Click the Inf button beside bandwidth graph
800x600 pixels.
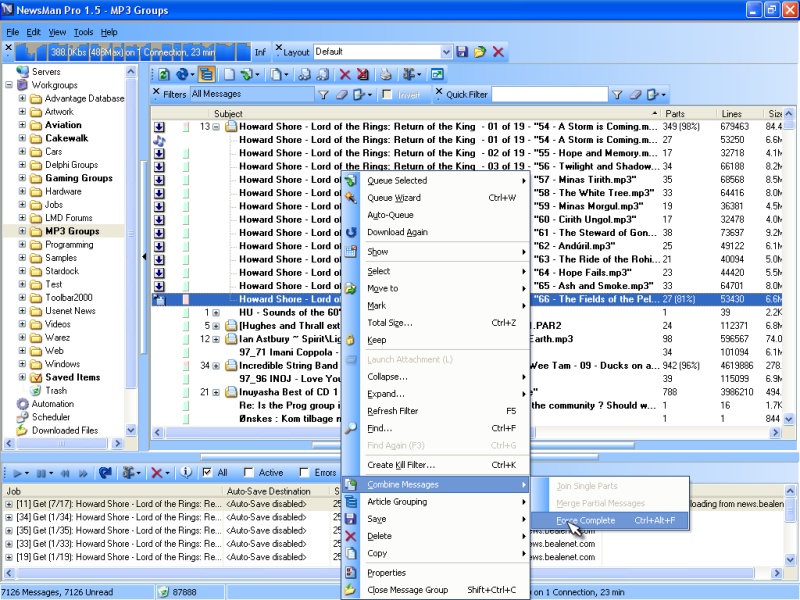(x=260, y=52)
